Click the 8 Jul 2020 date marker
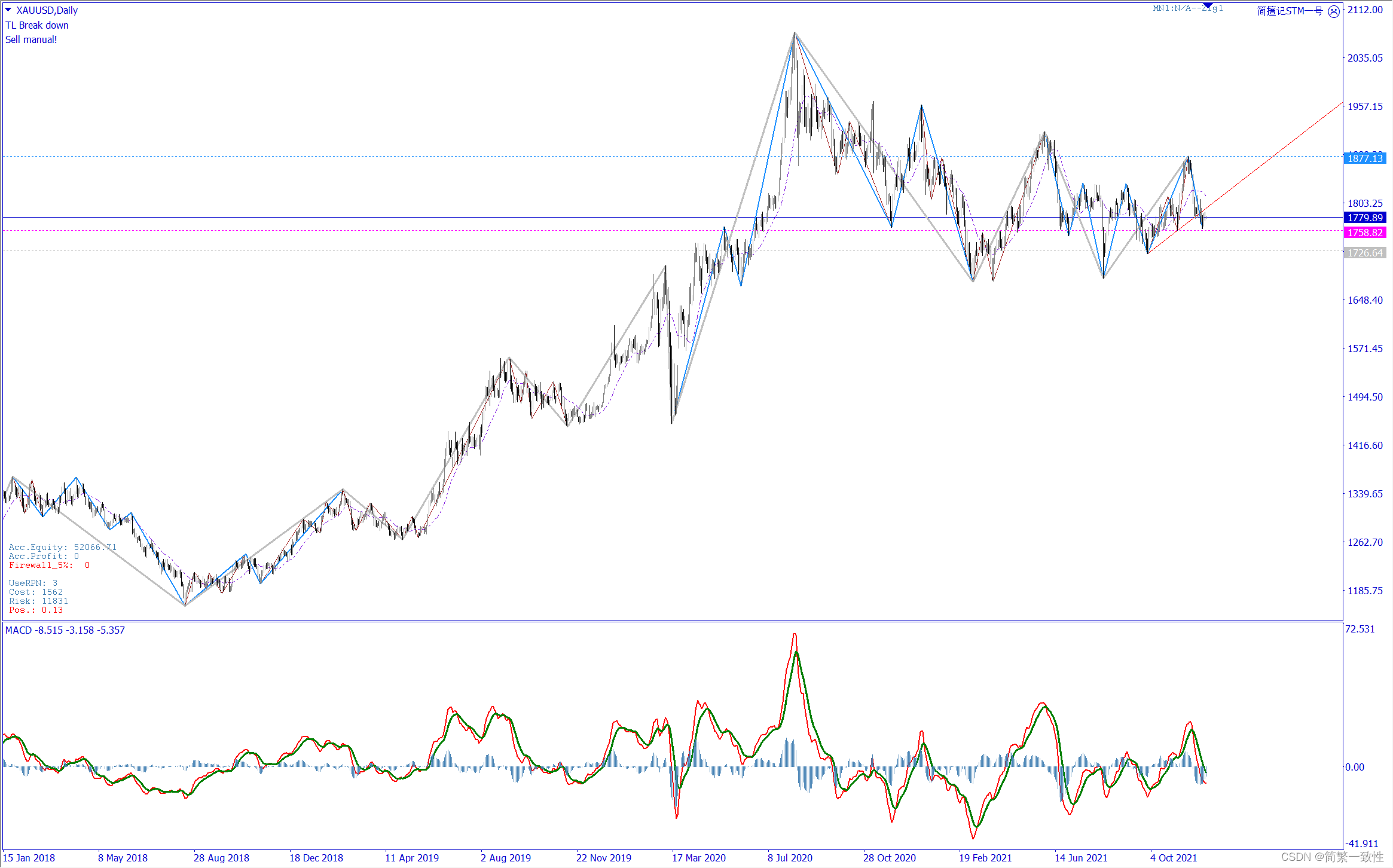 (x=790, y=858)
